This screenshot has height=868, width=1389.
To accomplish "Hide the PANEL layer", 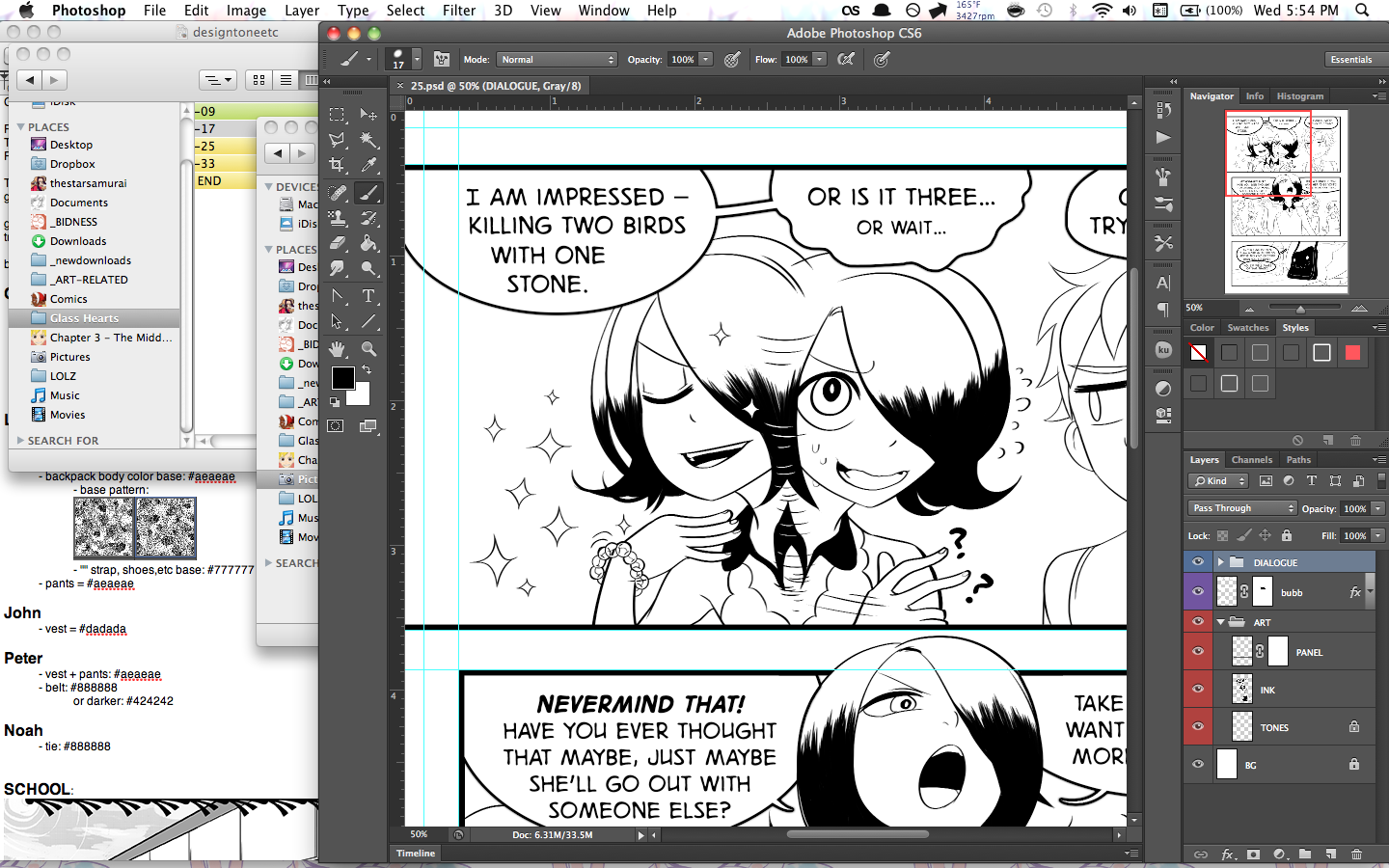I will point(1198,652).
